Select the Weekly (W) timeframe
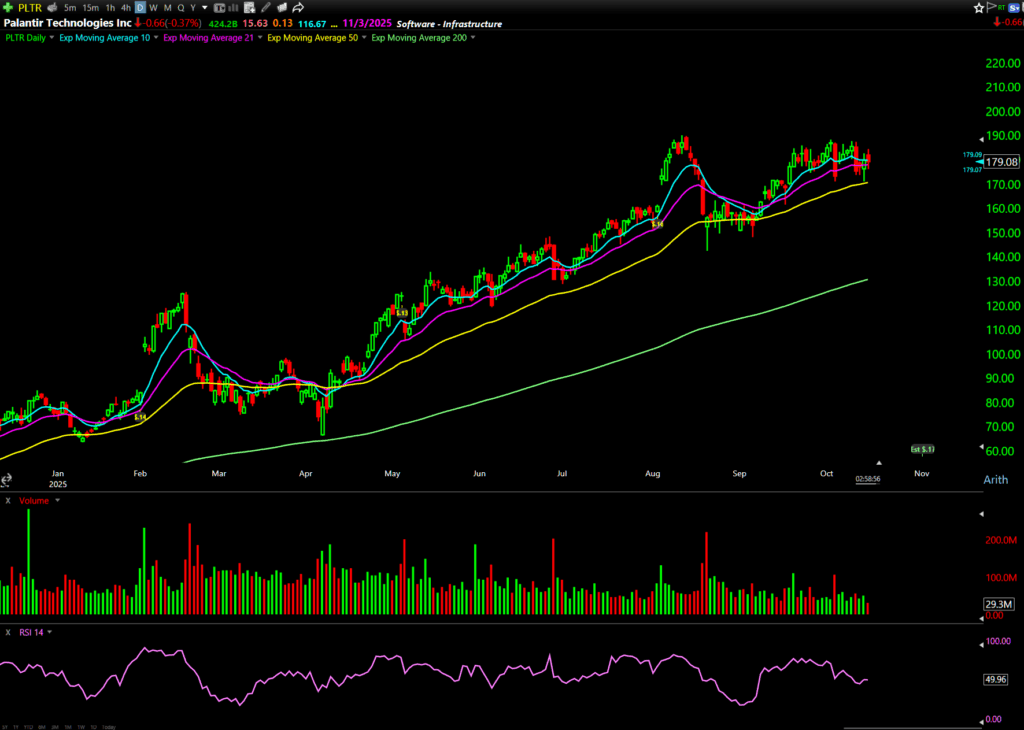 tap(153, 7)
